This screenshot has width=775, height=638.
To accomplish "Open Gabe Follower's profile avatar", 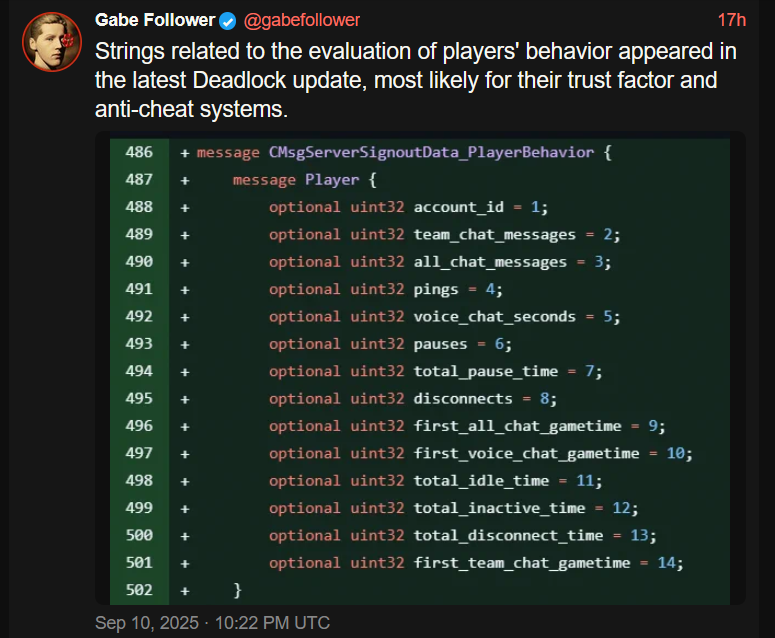I will coord(51,42).
